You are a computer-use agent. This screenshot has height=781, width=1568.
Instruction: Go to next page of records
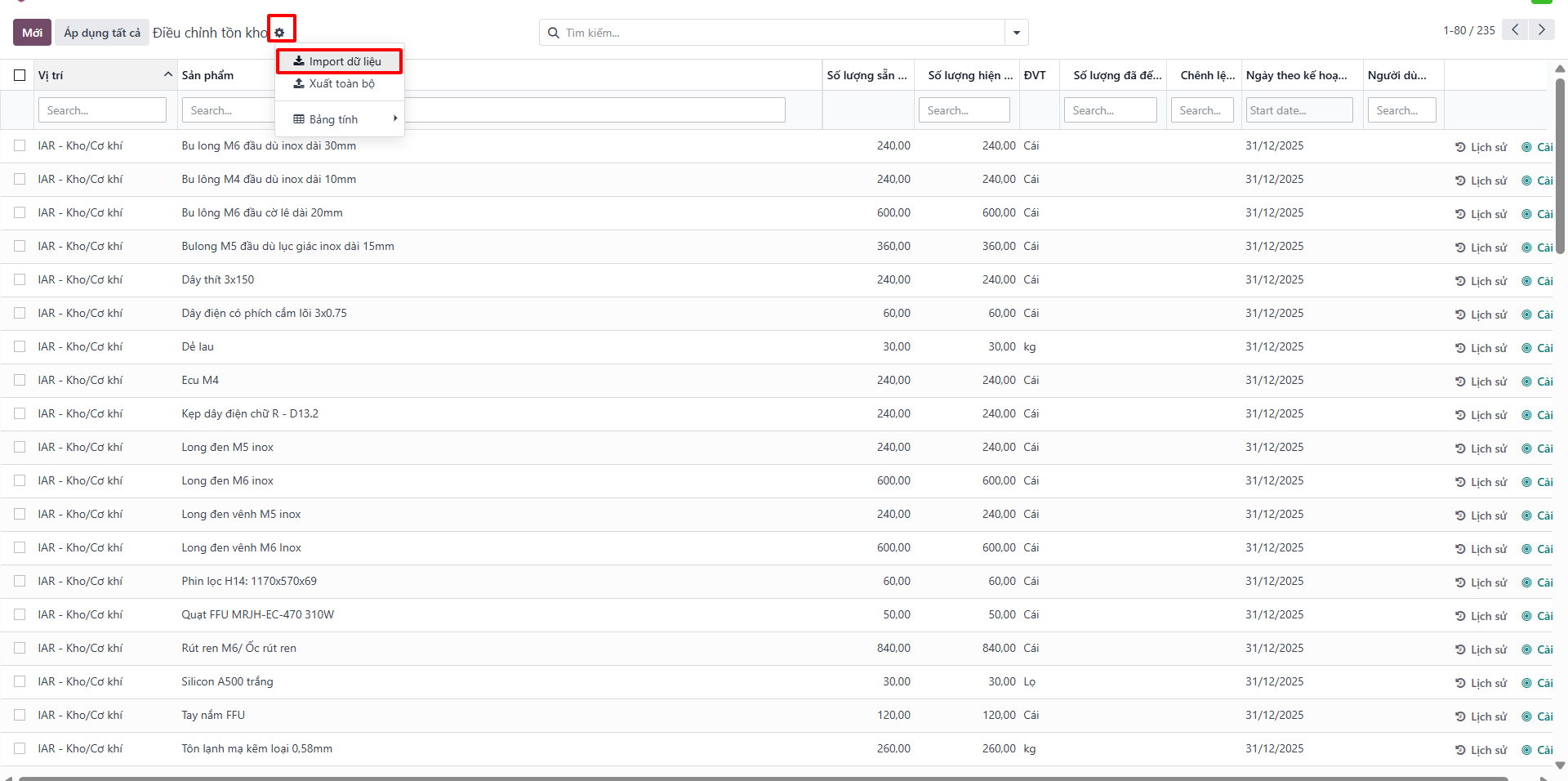[1541, 30]
